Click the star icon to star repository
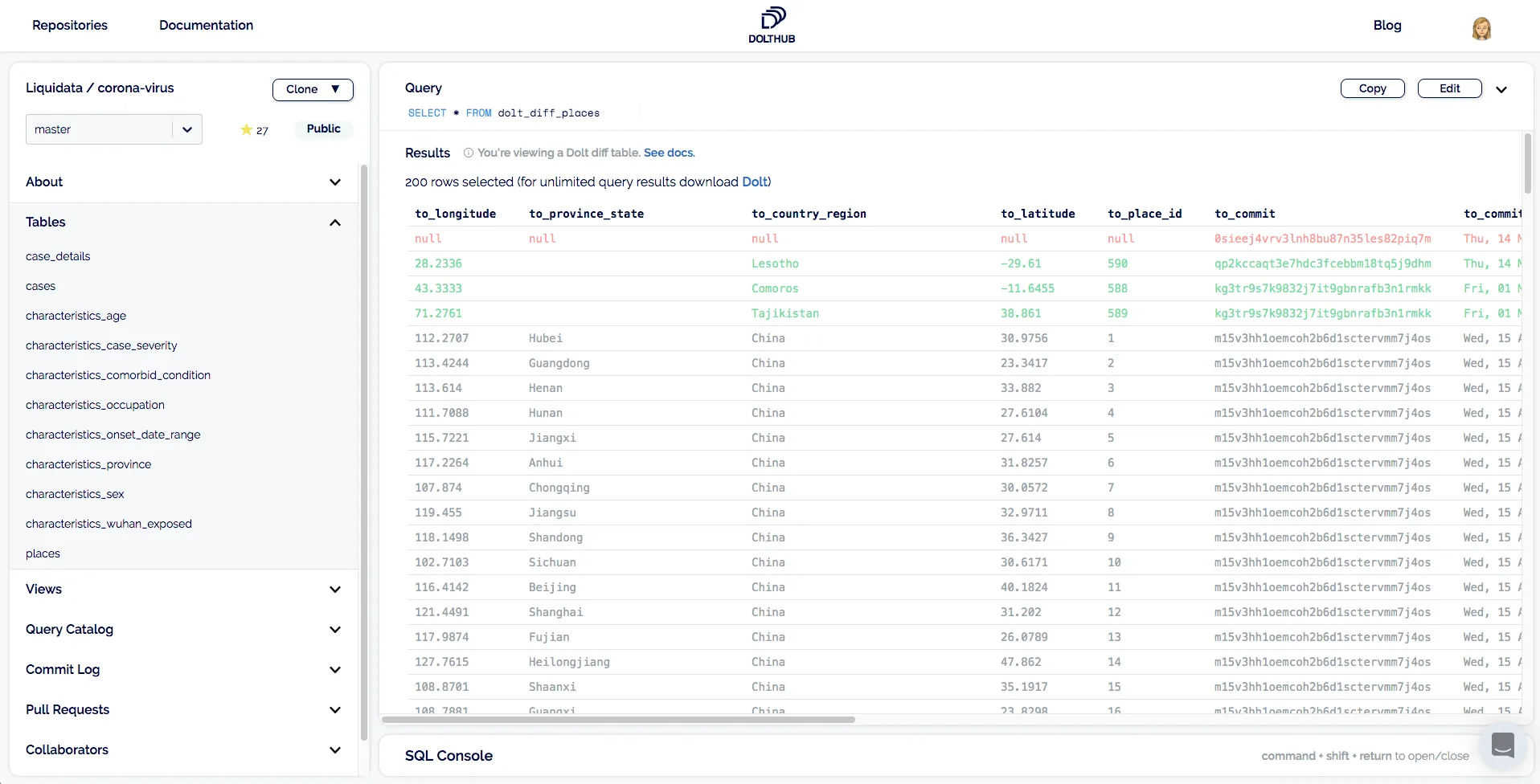 click(x=246, y=129)
